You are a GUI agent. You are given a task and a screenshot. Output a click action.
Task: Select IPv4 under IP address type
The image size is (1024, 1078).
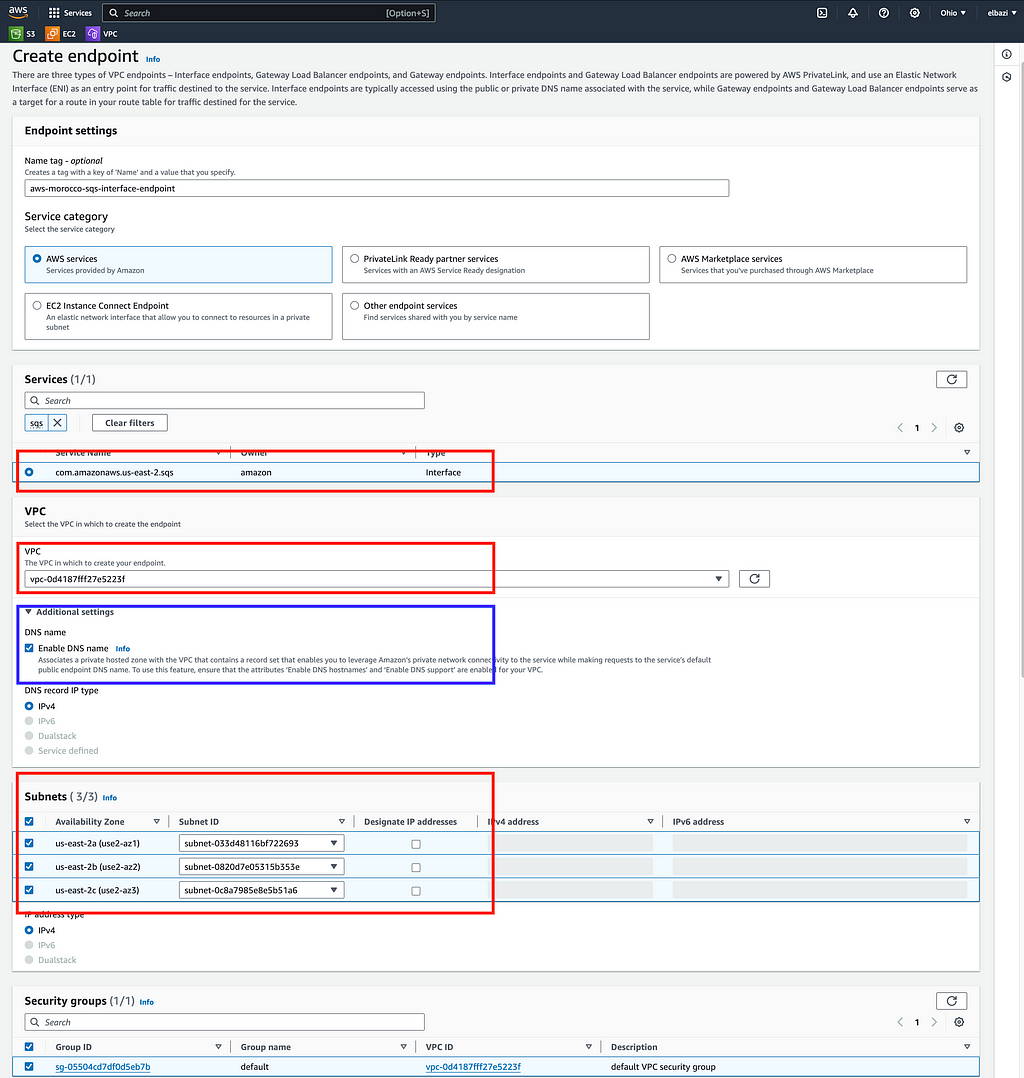coord(29,930)
